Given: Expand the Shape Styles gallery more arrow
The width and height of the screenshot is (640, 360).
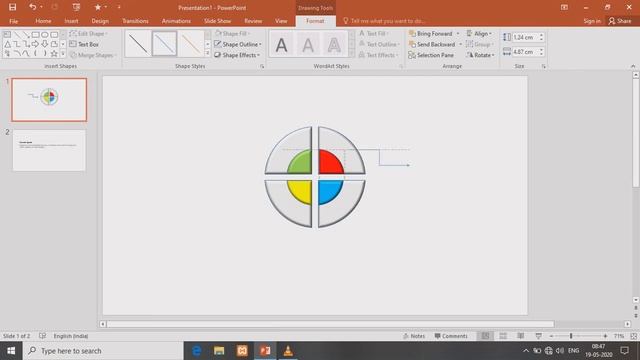Looking at the screenshot, I should [x=208, y=53].
